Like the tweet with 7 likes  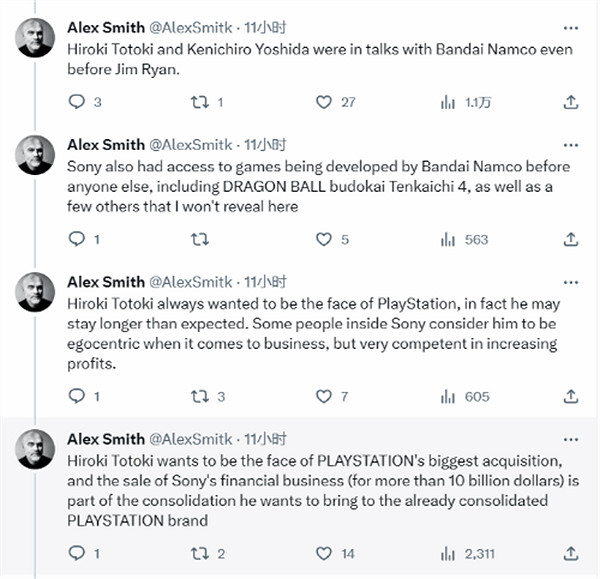(x=323, y=397)
